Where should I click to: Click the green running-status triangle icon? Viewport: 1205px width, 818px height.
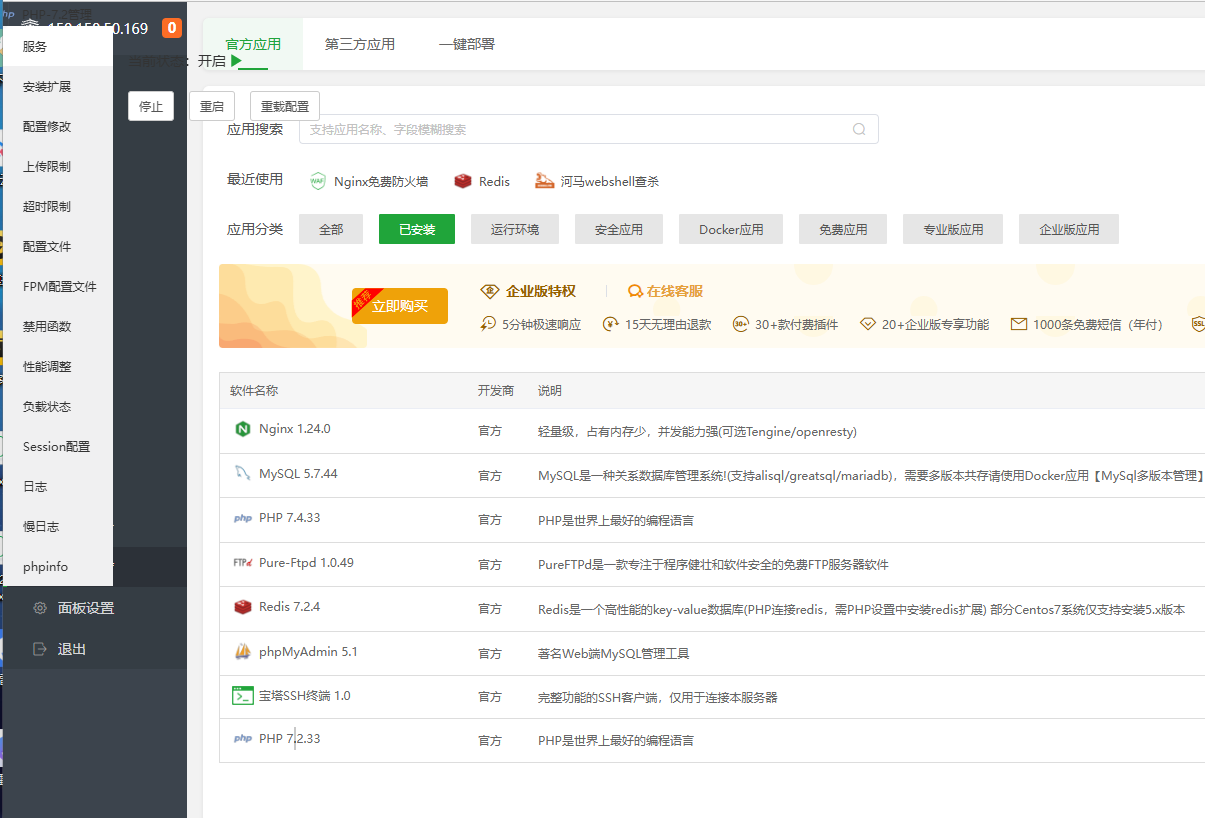pyautogui.click(x=236, y=61)
